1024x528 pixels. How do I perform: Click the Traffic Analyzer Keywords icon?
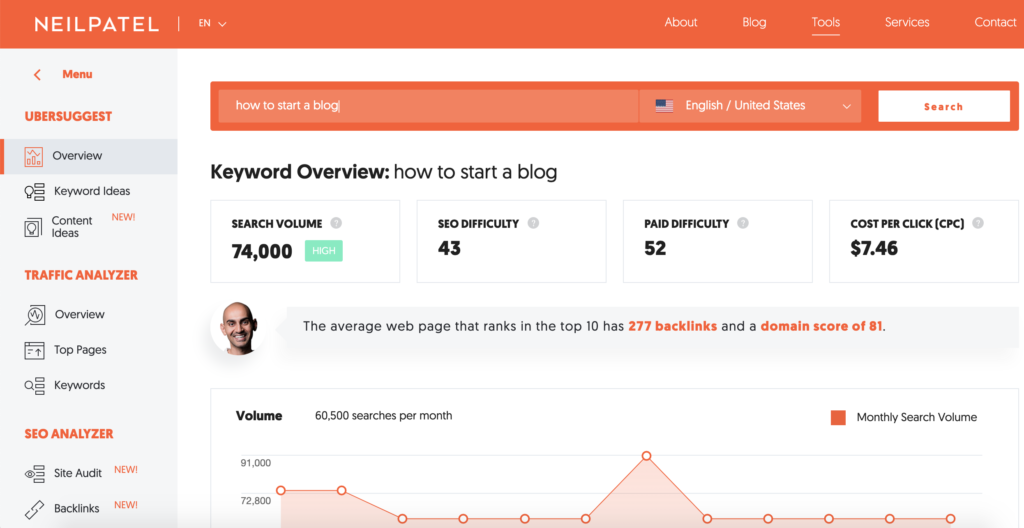(34, 386)
